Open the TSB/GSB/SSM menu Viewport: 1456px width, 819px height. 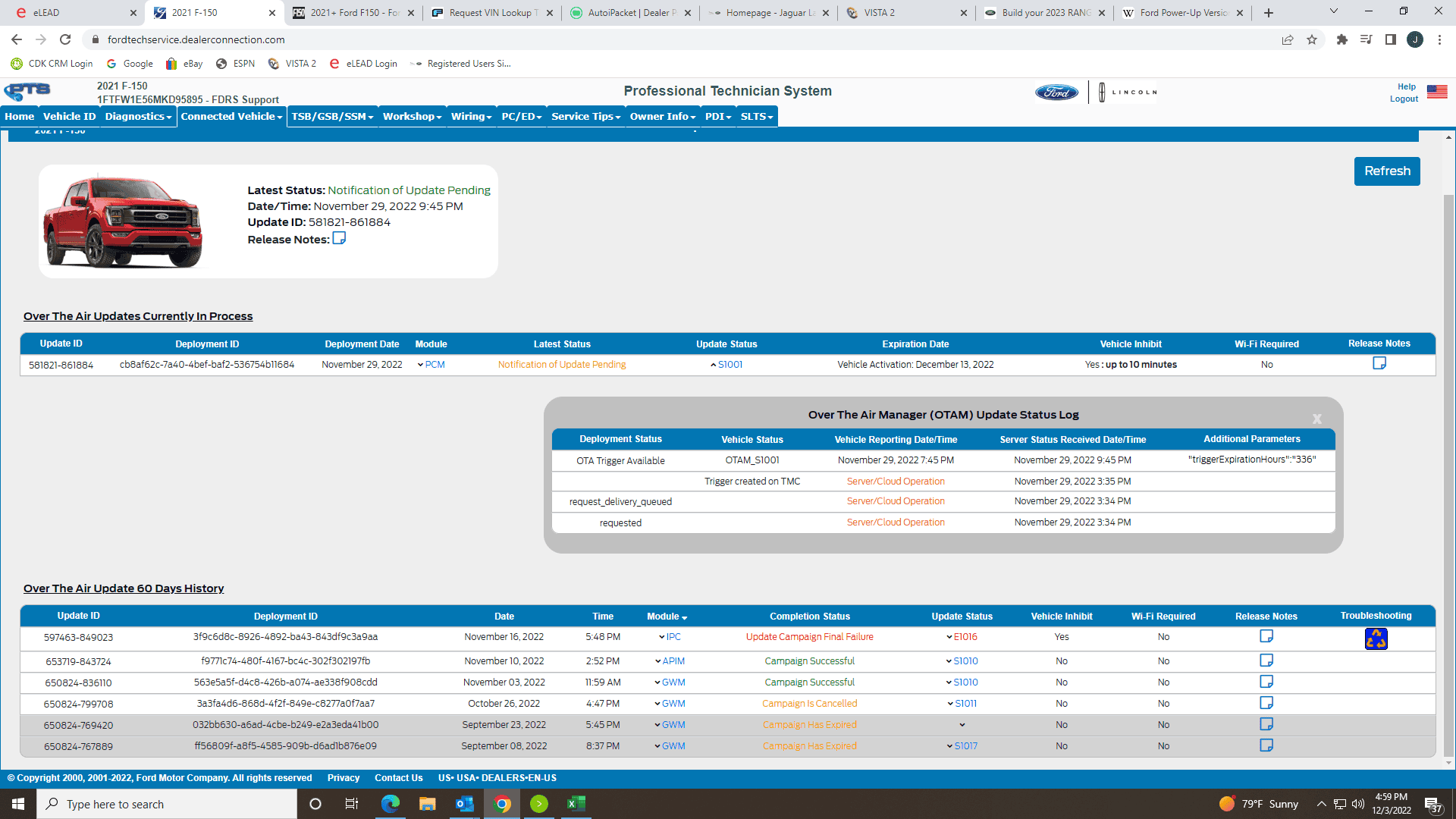332,116
